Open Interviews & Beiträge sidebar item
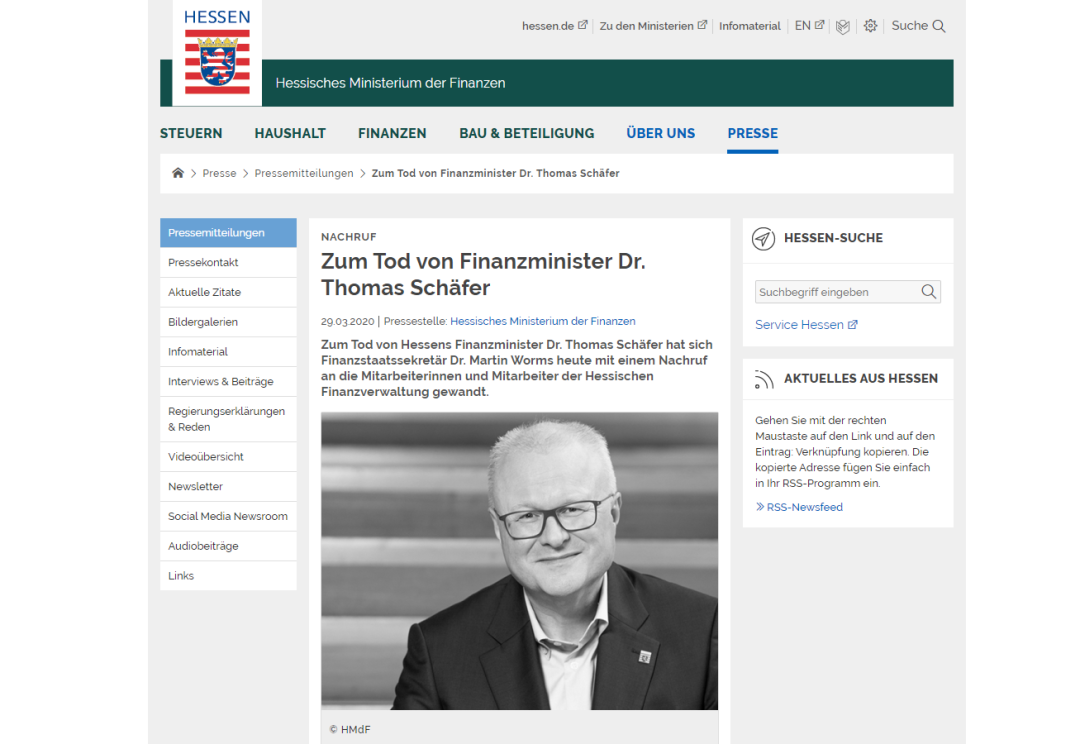 [x=228, y=381]
